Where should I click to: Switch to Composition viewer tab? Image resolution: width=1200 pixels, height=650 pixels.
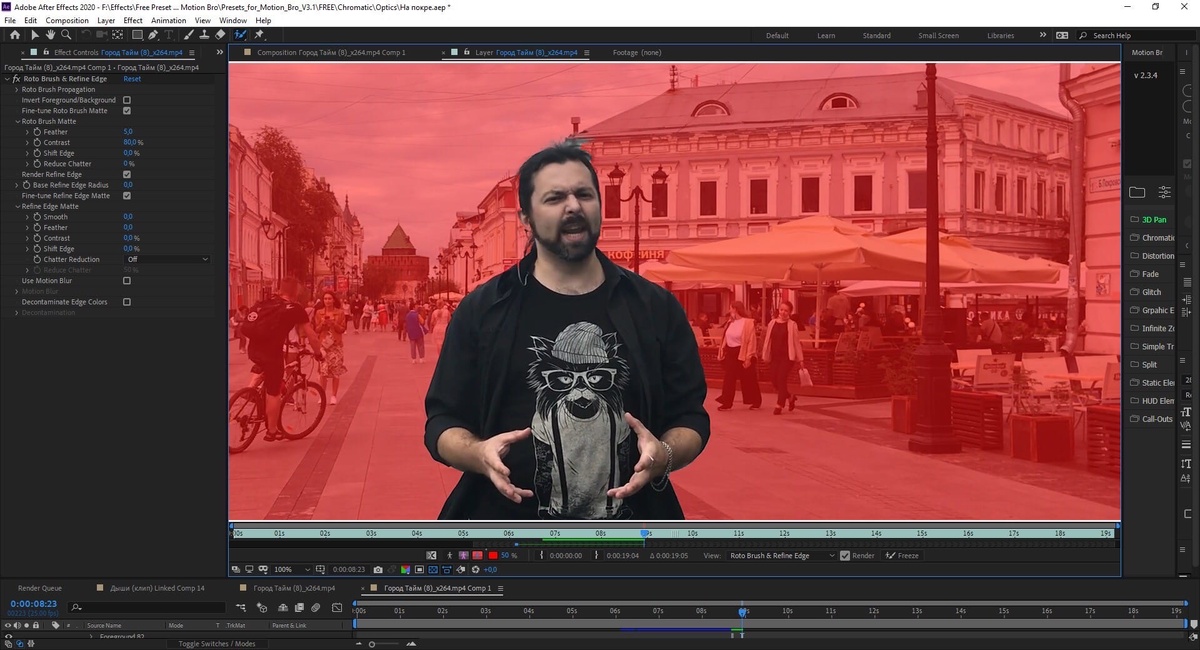(x=331, y=52)
